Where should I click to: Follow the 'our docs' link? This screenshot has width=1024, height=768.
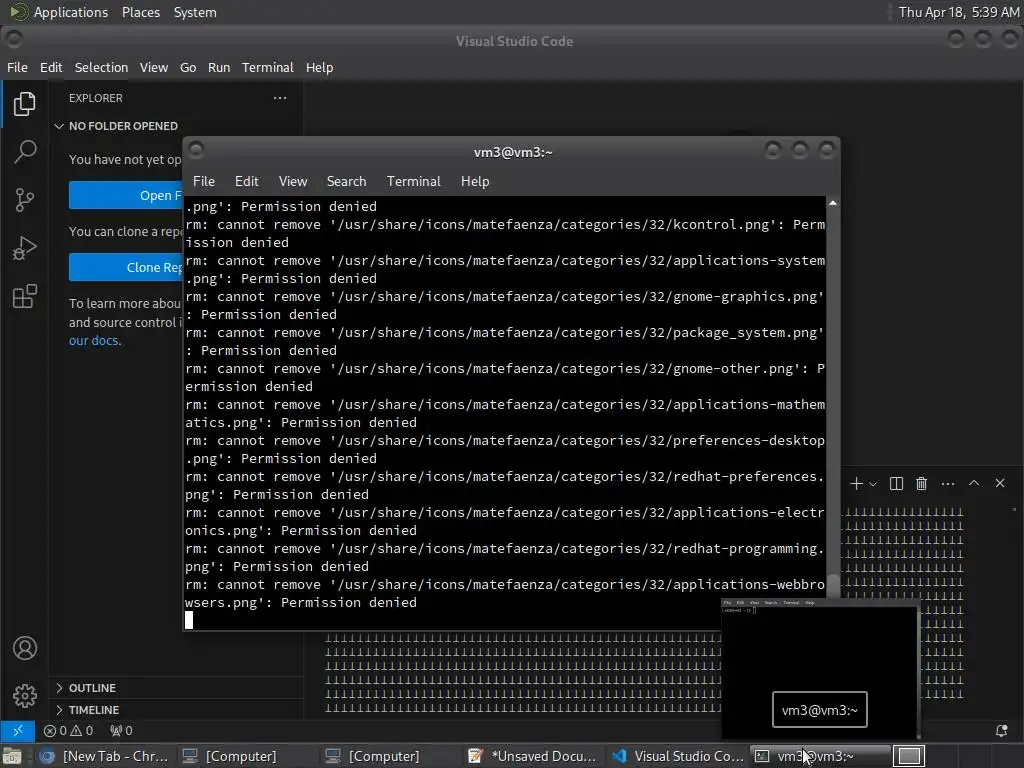94,340
